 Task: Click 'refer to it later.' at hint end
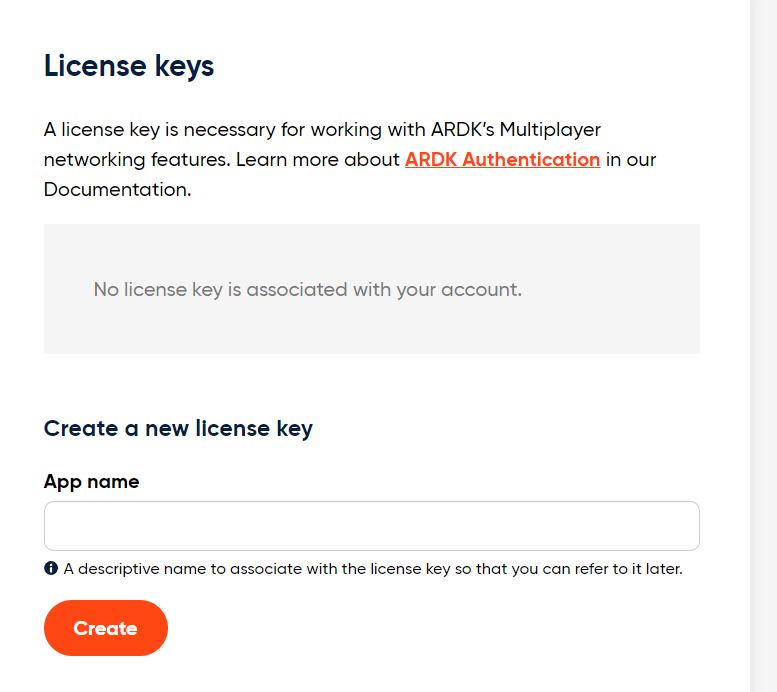[629, 569]
